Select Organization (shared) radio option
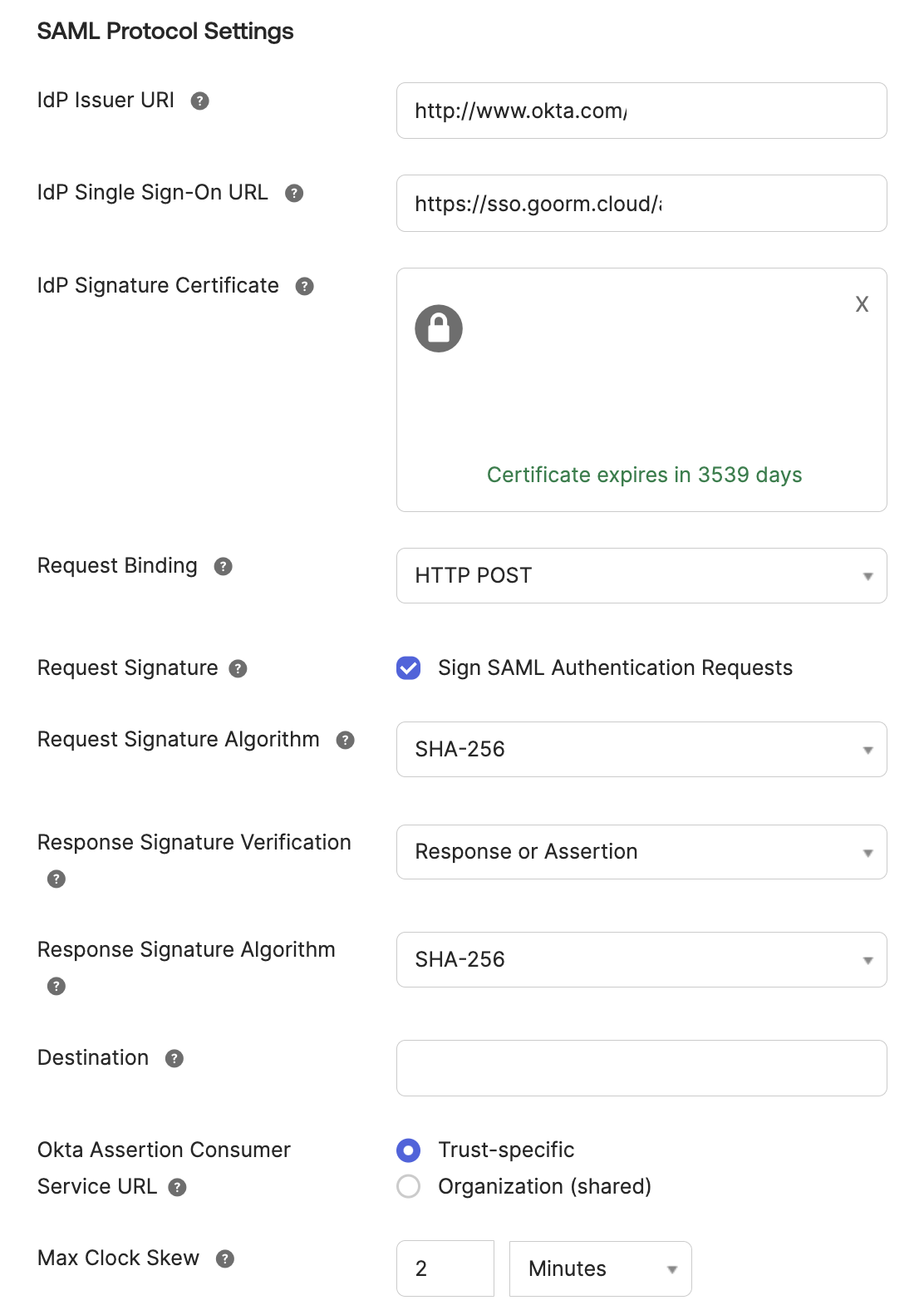Screen dimensions: 924x1315 [x=409, y=1186]
